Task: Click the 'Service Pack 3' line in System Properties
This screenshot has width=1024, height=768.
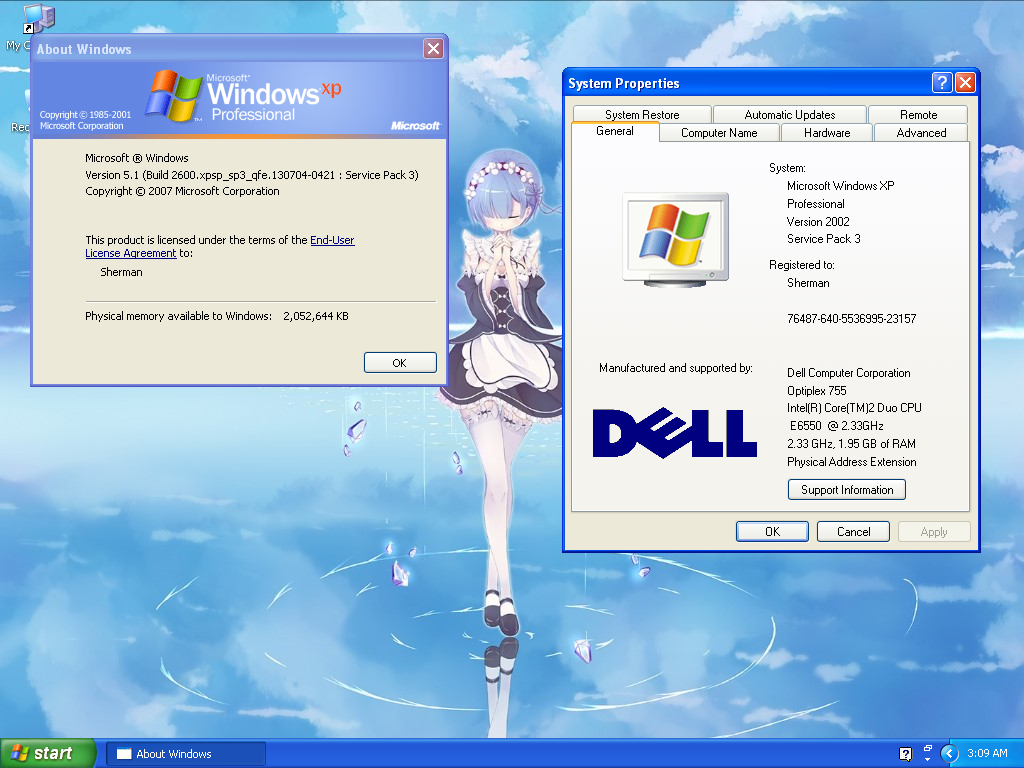Action: coord(823,239)
